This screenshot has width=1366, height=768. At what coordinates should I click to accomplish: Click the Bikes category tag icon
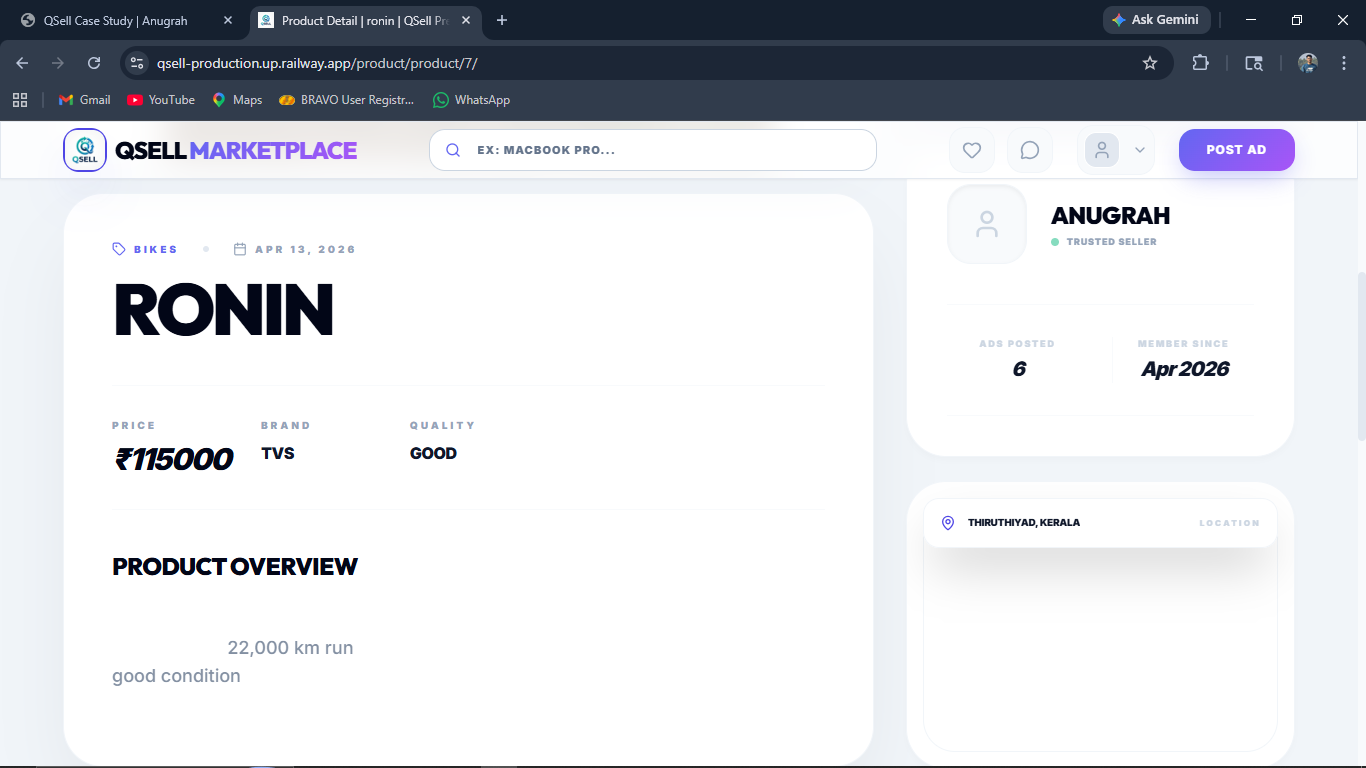click(119, 249)
